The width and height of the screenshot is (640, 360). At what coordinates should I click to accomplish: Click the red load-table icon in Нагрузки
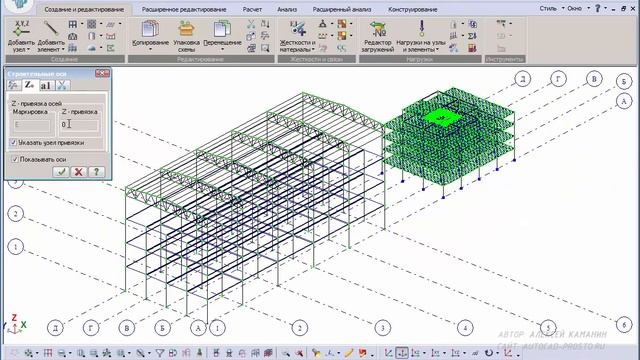click(x=472, y=48)
